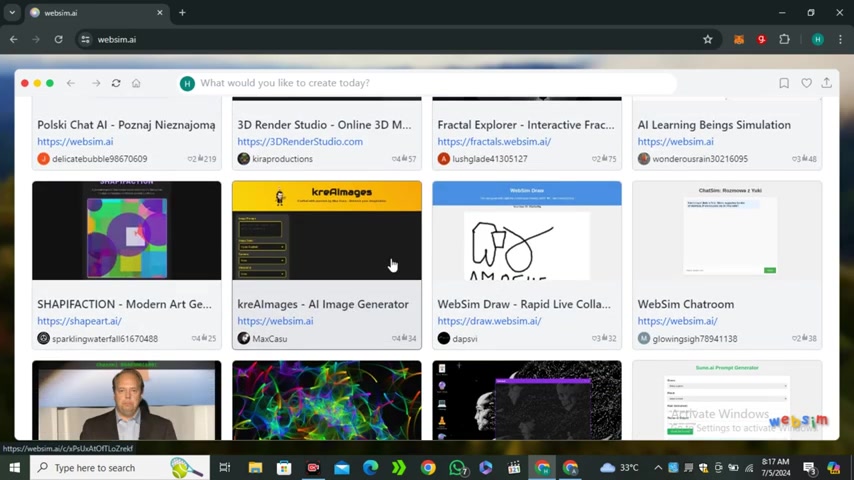Click the green H avatar in prompt bar
This screenshot has width=854, height=480.
(x=187, y=83)
